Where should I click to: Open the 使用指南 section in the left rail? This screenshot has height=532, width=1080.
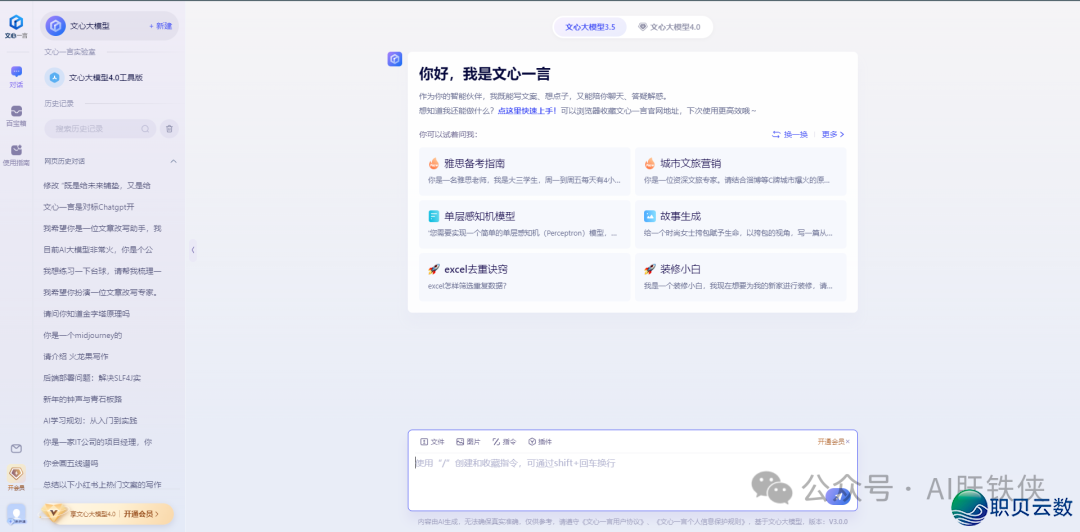17,155
